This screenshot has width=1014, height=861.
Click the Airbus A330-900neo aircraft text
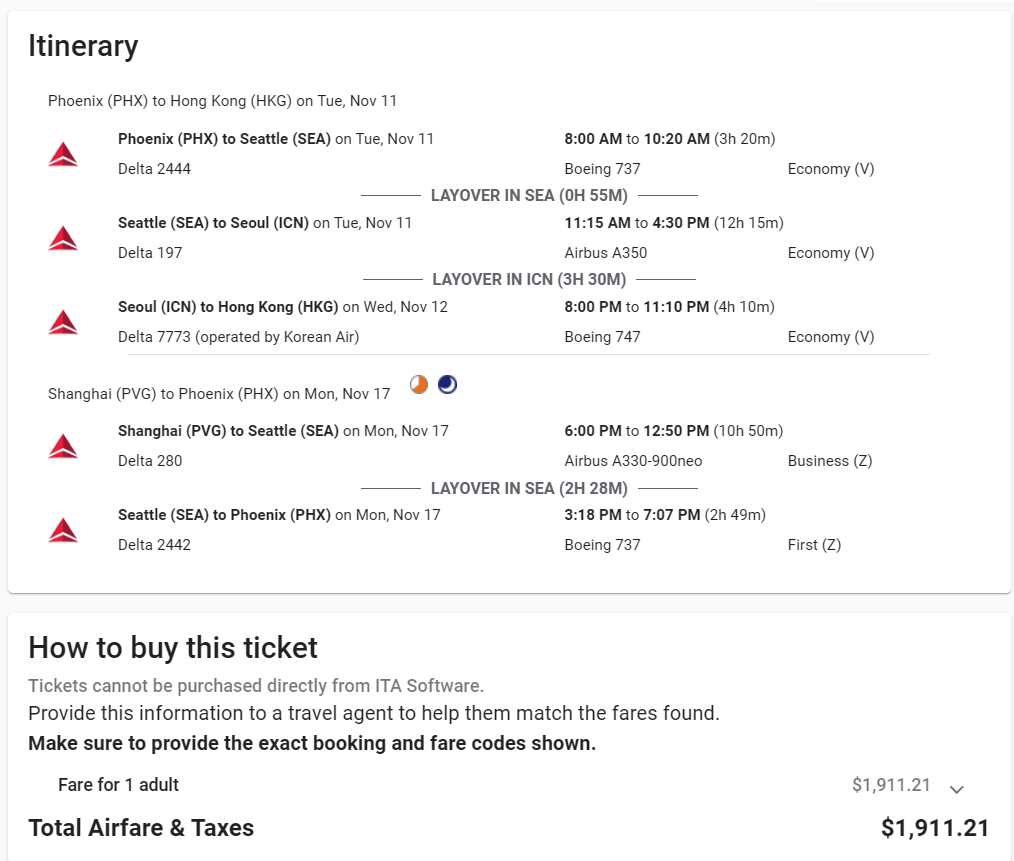point(633,461)
